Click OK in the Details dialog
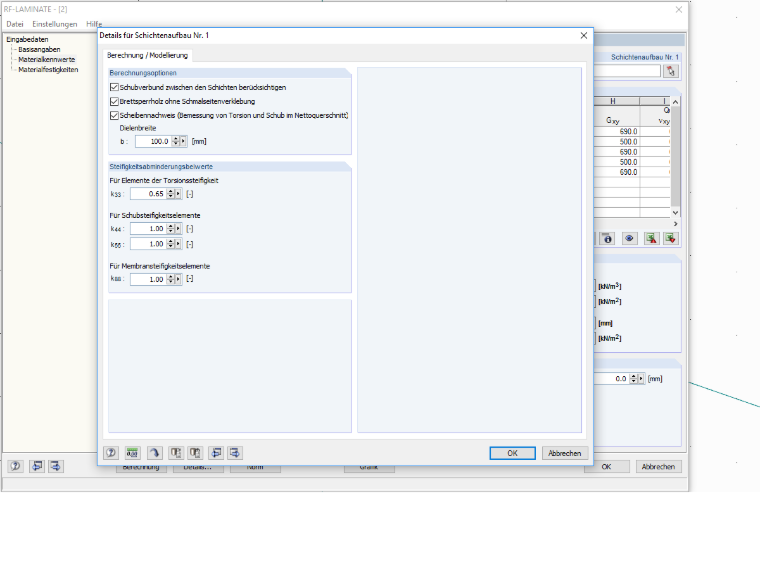This screenshot has width=760, height=570. coord(512,453)
